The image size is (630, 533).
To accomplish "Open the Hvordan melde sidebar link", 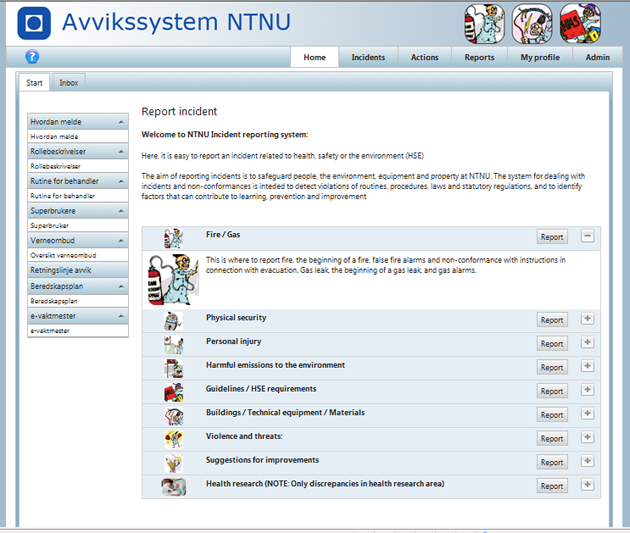I will [x=78, y=137].
